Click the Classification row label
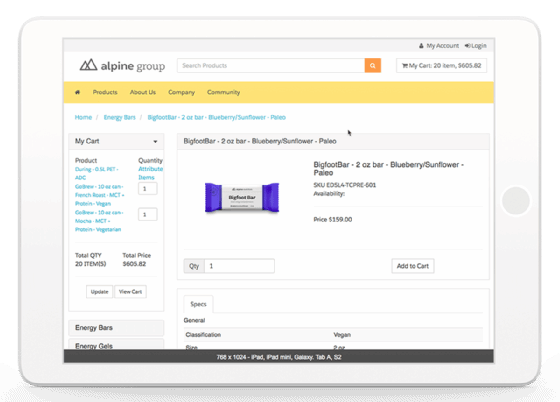560x402 pixels. point(203,335)
